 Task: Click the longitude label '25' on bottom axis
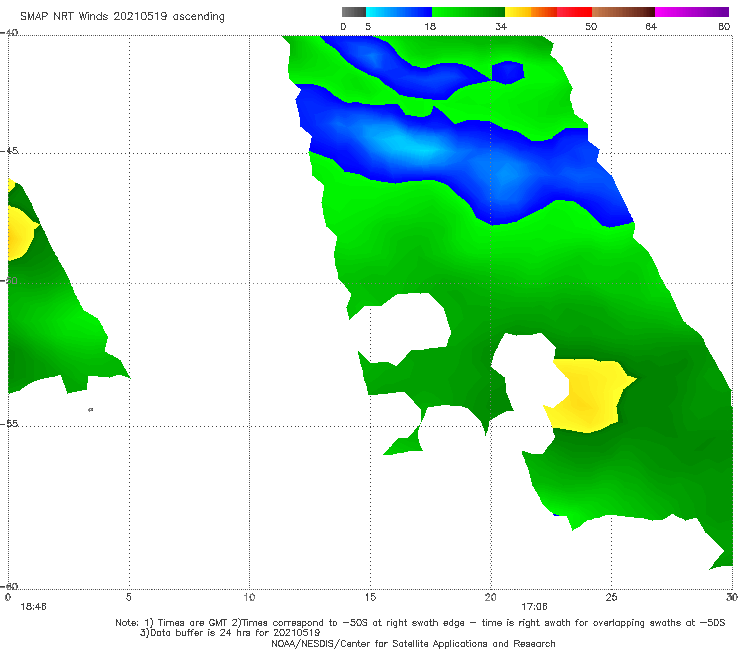point(611,598)
